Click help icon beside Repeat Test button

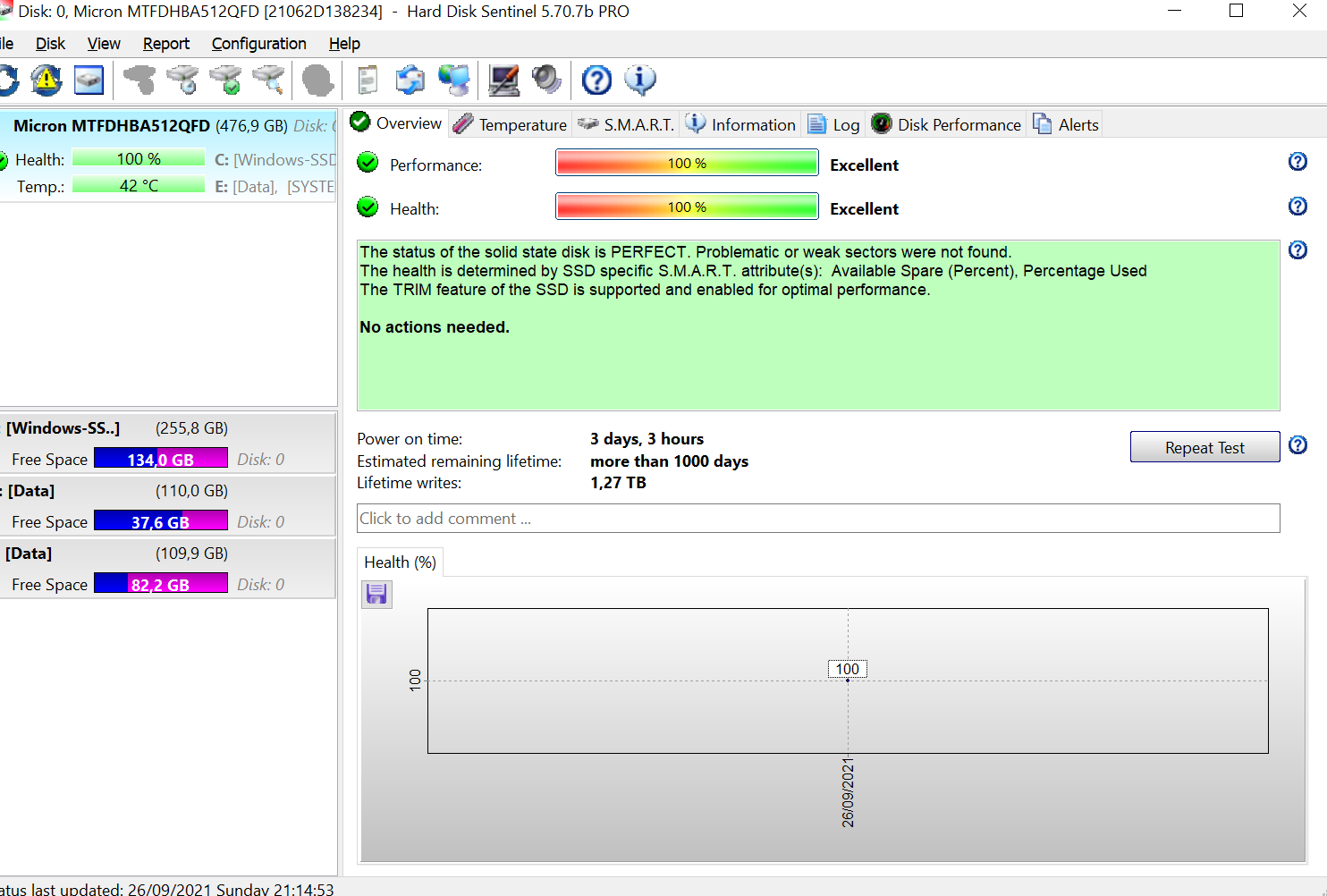coord(1297,445)
